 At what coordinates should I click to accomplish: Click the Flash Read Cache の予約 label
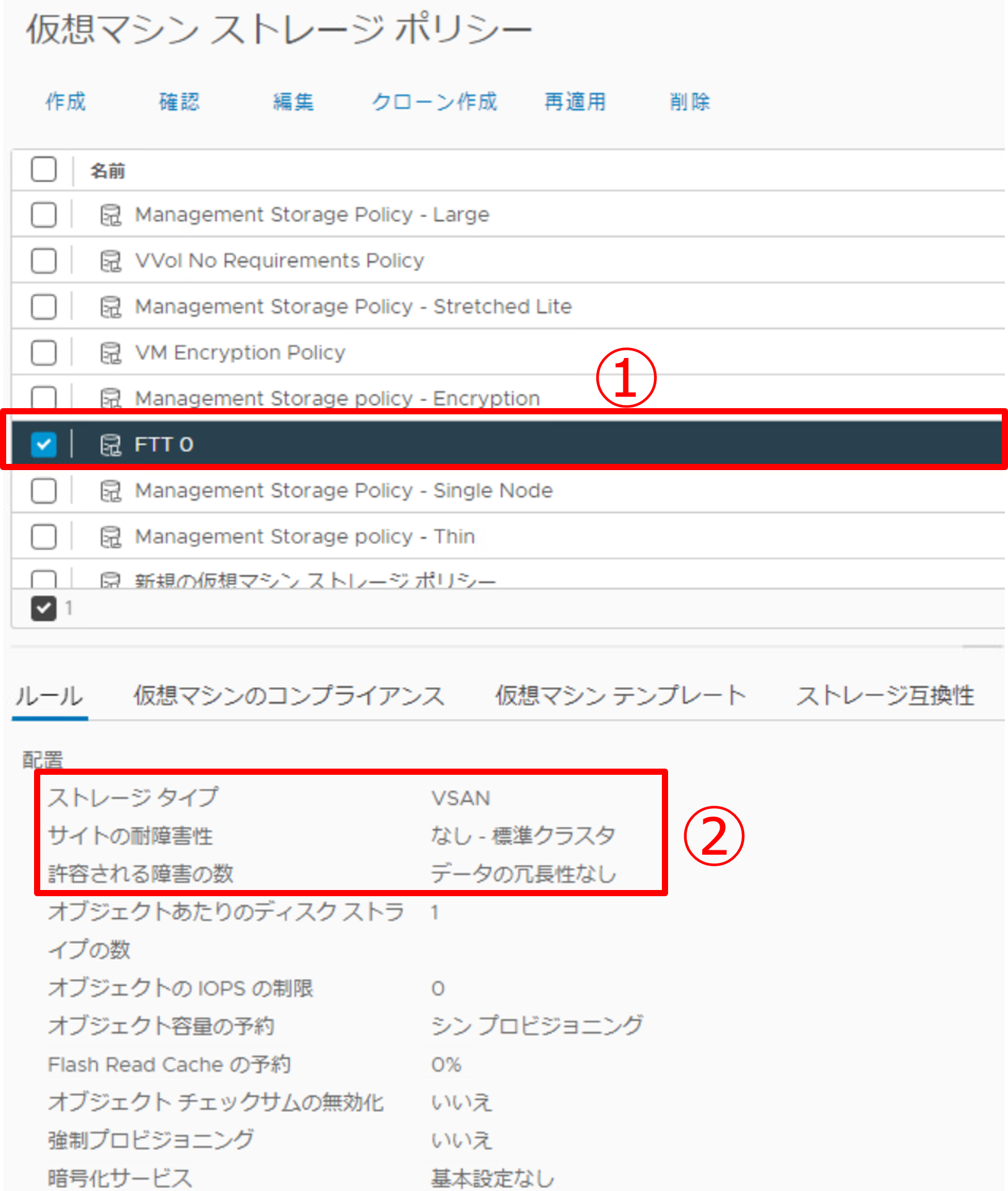[x=169, y=1064]
